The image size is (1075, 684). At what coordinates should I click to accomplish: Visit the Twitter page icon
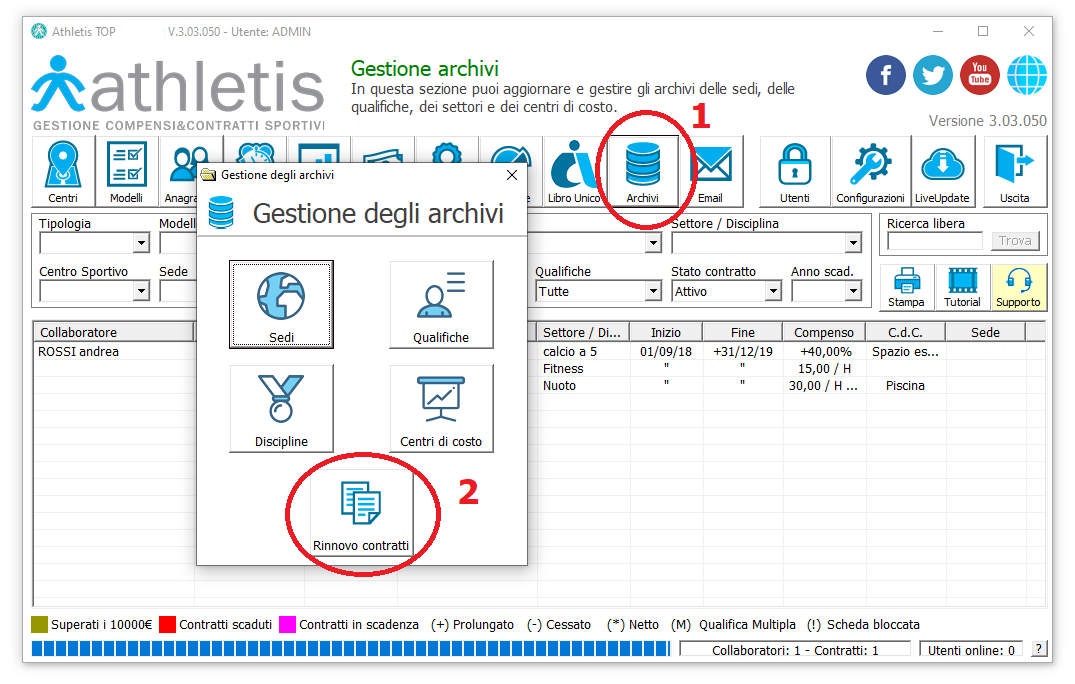pyautogui.click(x=933, y=75)
